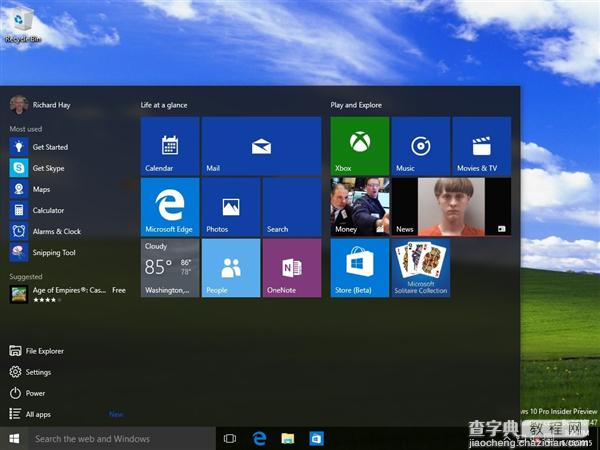600x450 pixels.
Task: Open the Money live tile
Action: (x=360, y=207)
